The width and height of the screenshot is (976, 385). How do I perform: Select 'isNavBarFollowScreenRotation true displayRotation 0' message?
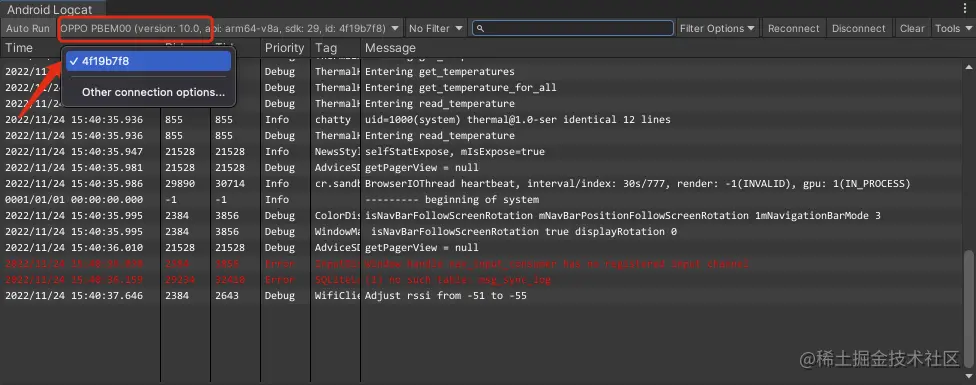(524, 231)
